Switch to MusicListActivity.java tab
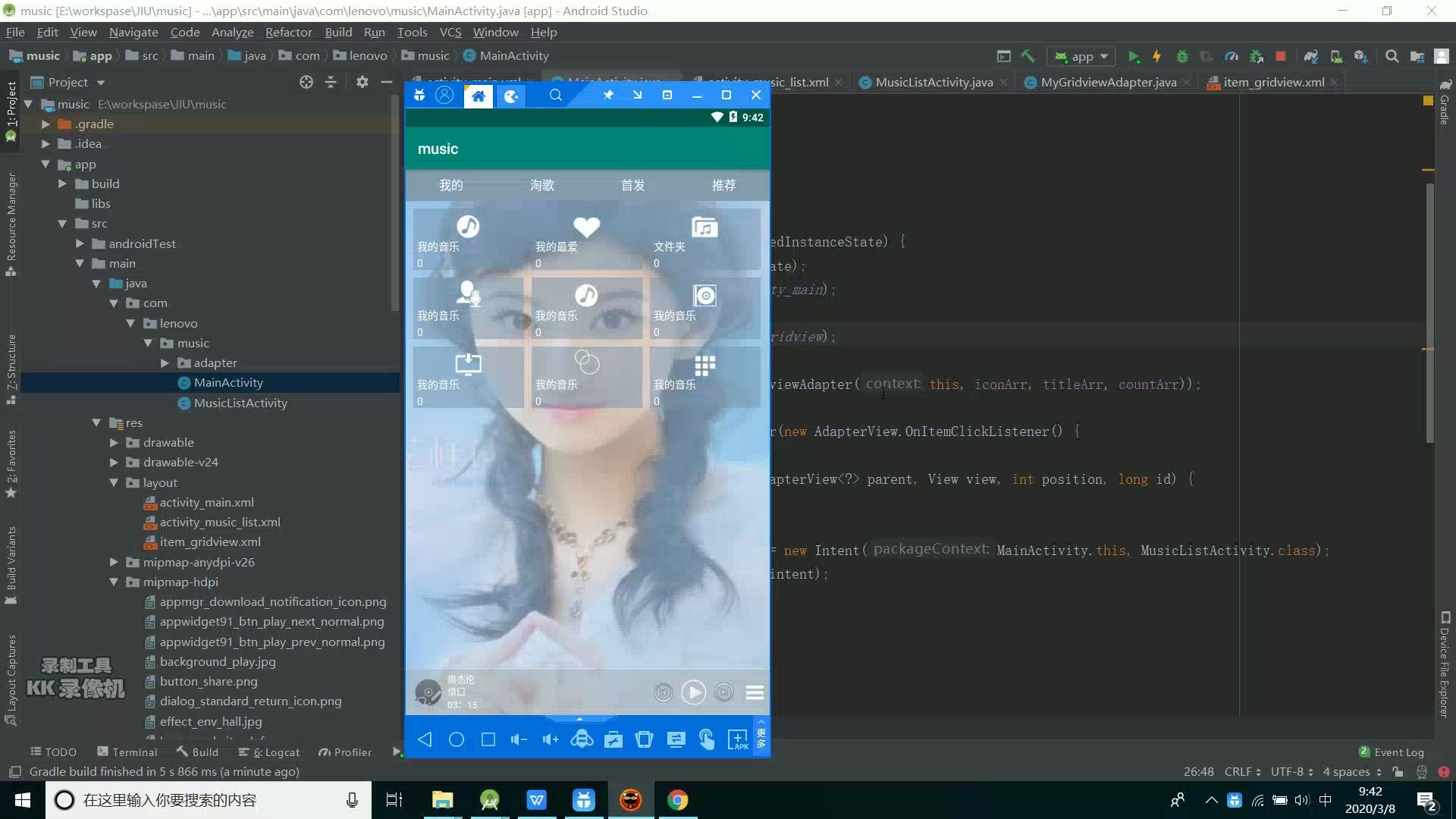The height and width of the screenshot is (819, 1456). [933, 82]
